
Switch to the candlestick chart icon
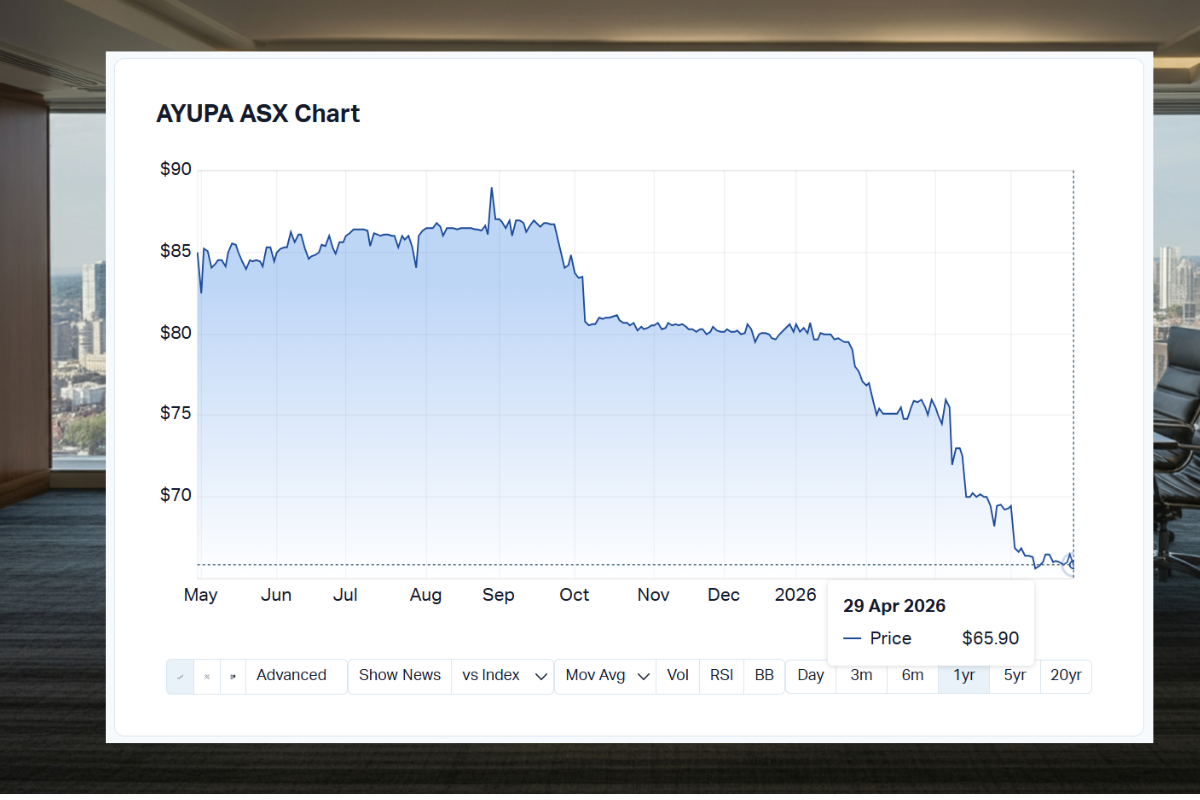pos(207,676)
